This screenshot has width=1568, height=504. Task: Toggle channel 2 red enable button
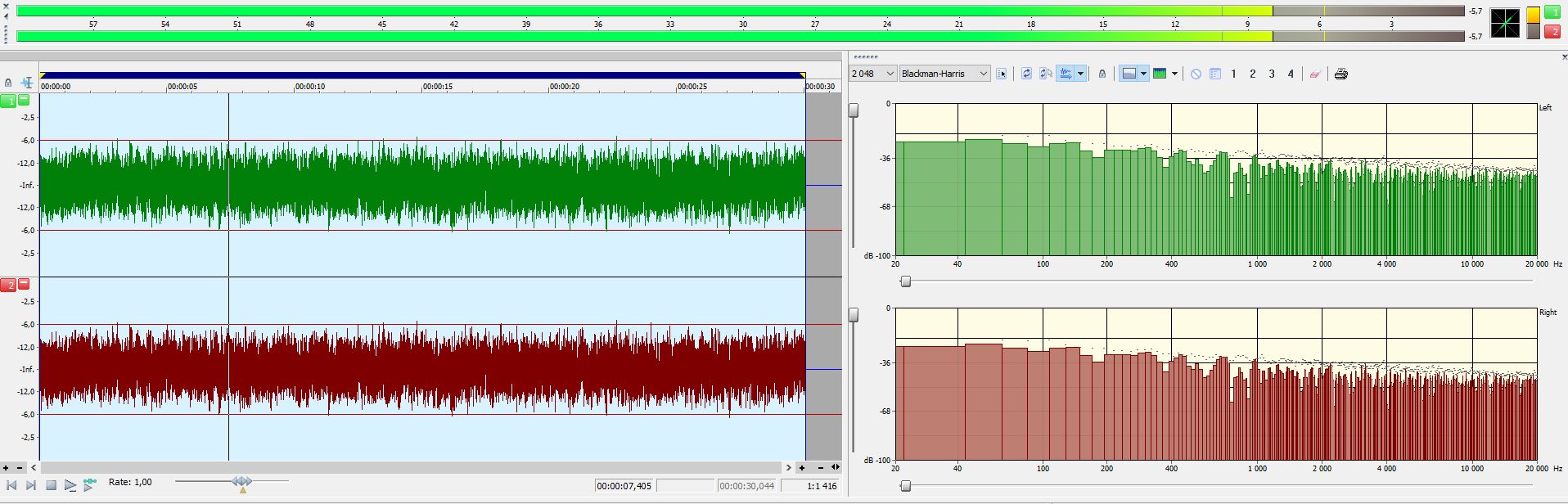7,285
